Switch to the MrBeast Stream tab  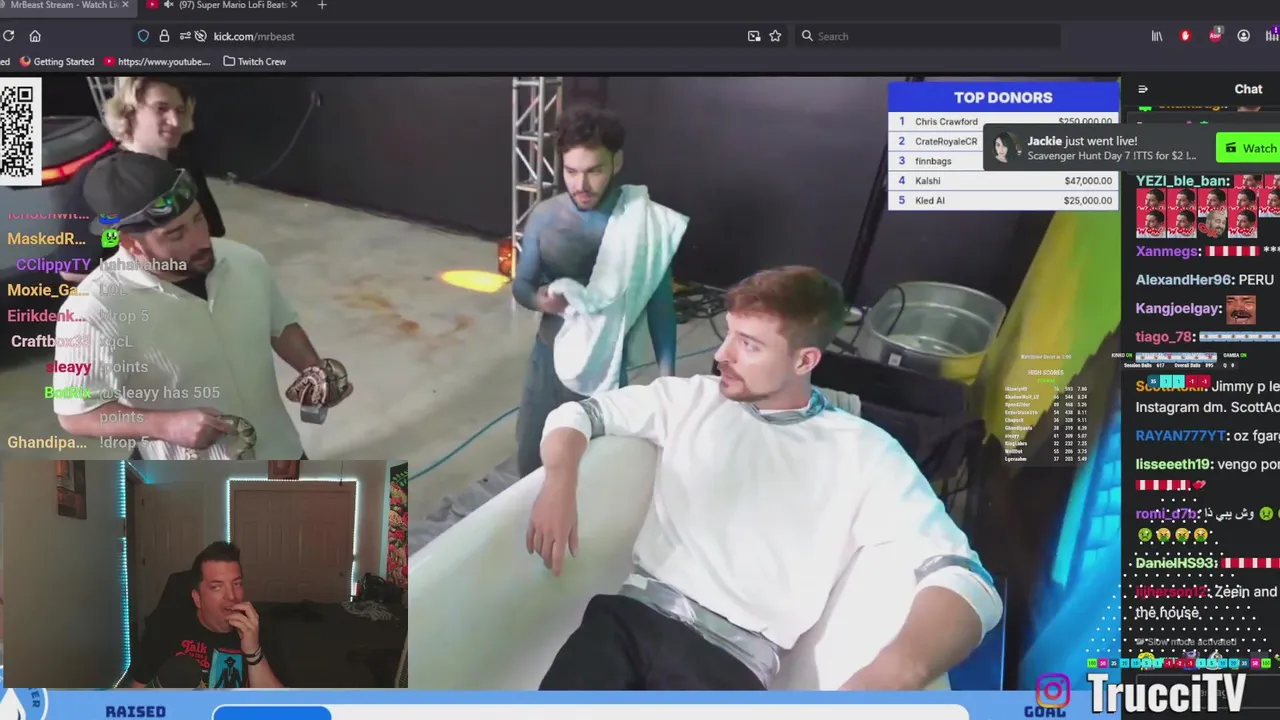pos(62,5)
